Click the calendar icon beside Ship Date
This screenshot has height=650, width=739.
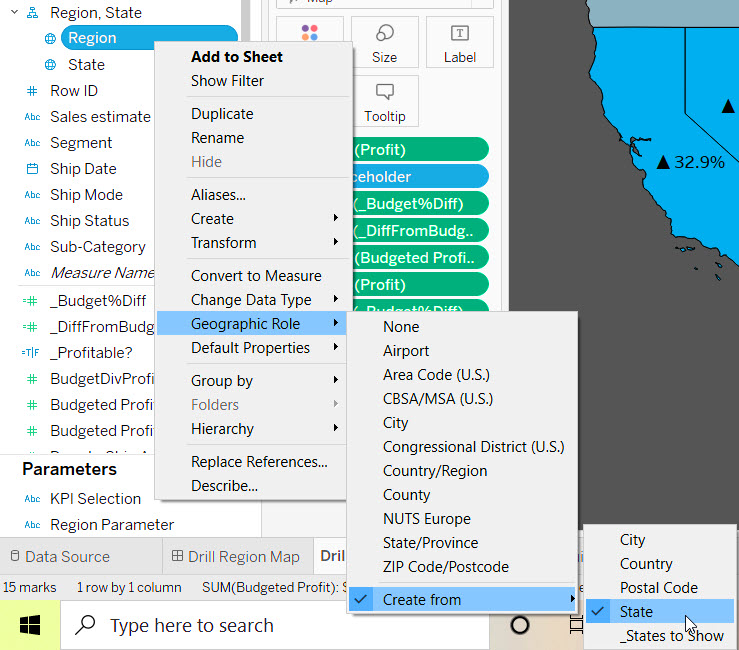tap(32, 169)
